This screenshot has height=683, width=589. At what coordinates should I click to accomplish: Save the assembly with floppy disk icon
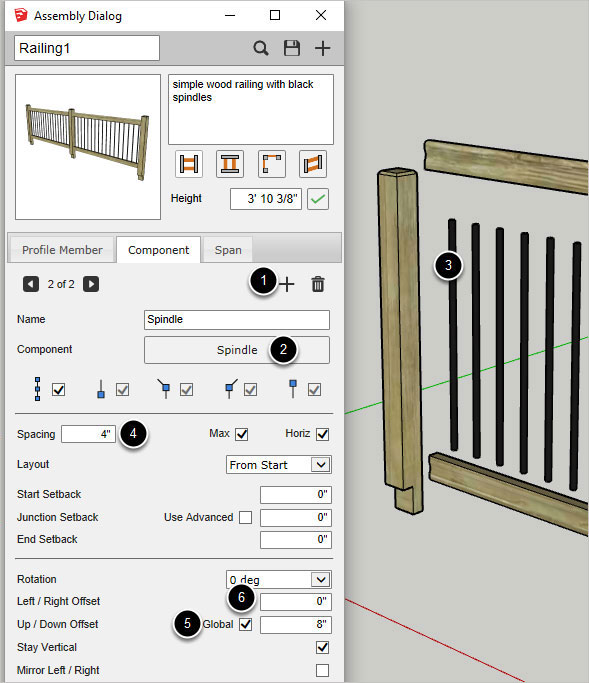tap(292, 48)
